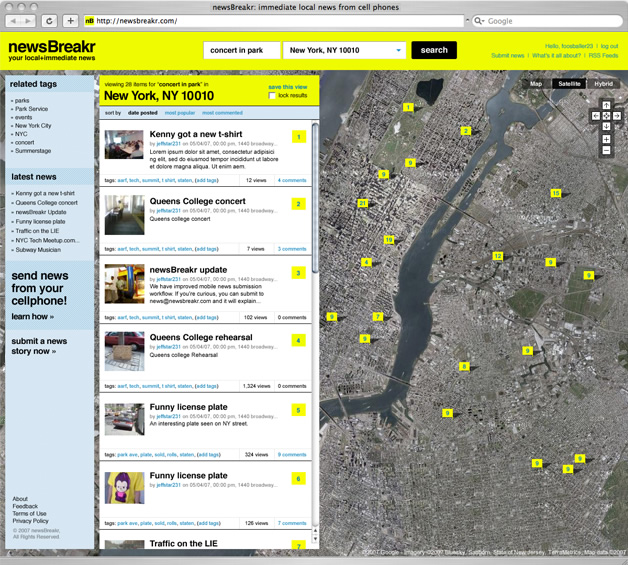Click the browser URL address field

[x=274, y=21]
